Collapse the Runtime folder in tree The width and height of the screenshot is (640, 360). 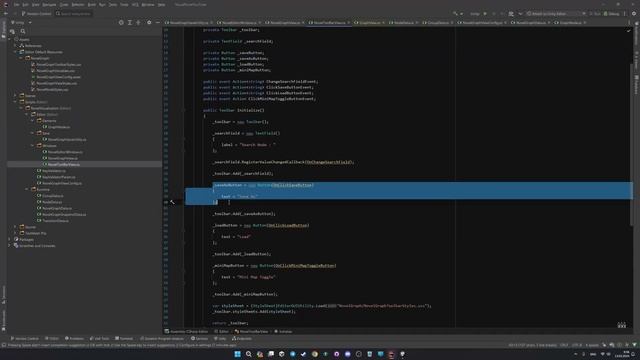click(x=27, y=189)
